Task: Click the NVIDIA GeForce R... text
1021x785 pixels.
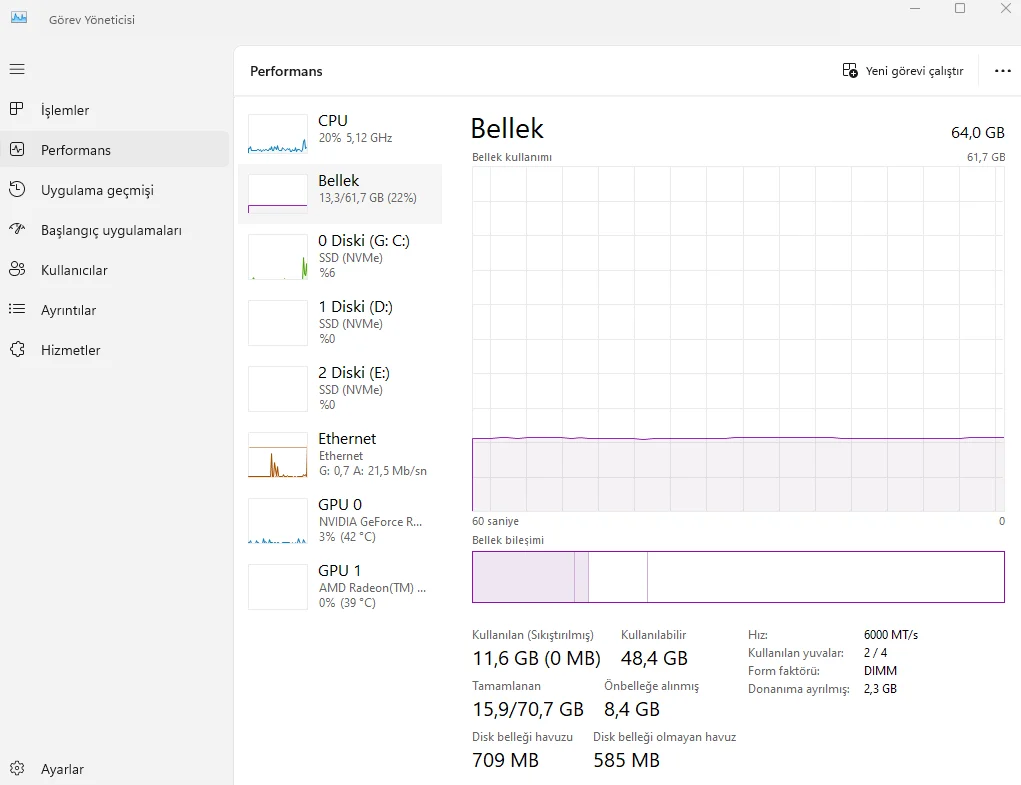Action: point(371,521)
